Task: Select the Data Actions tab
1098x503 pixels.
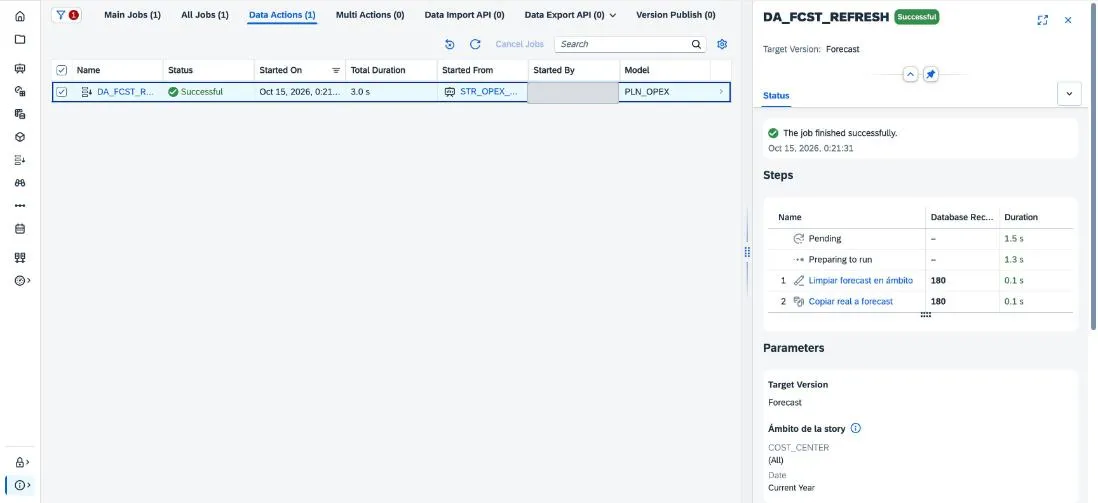Action: (x=282, y=15)
